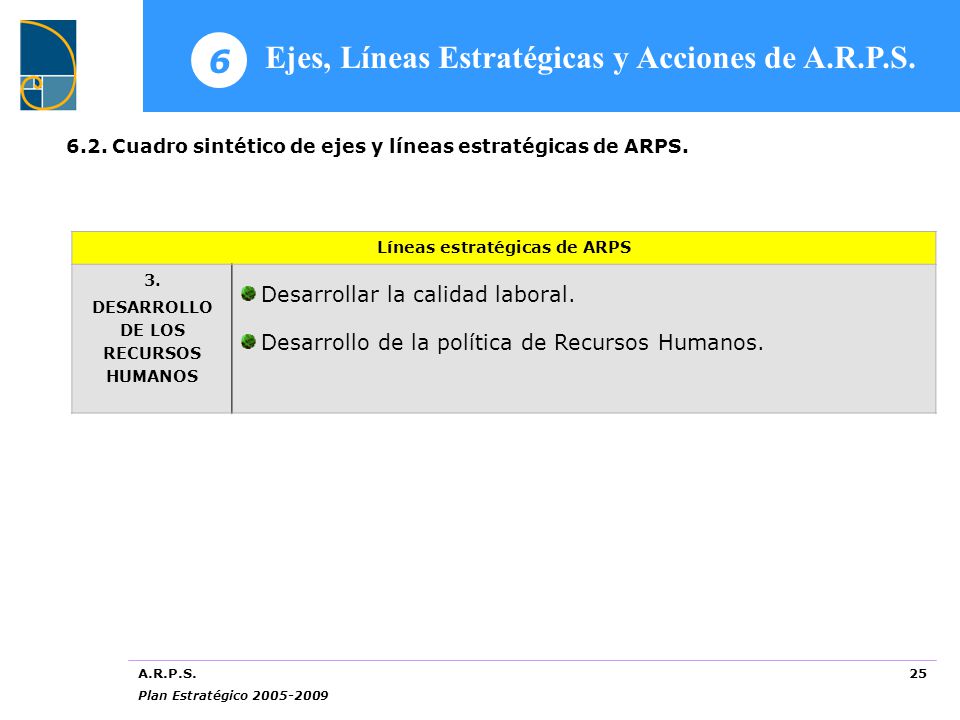Click the green bullet before 'Desarrollar la calidad laboral'
This screenshot has height=720, width=960.
tap(248, 293)
